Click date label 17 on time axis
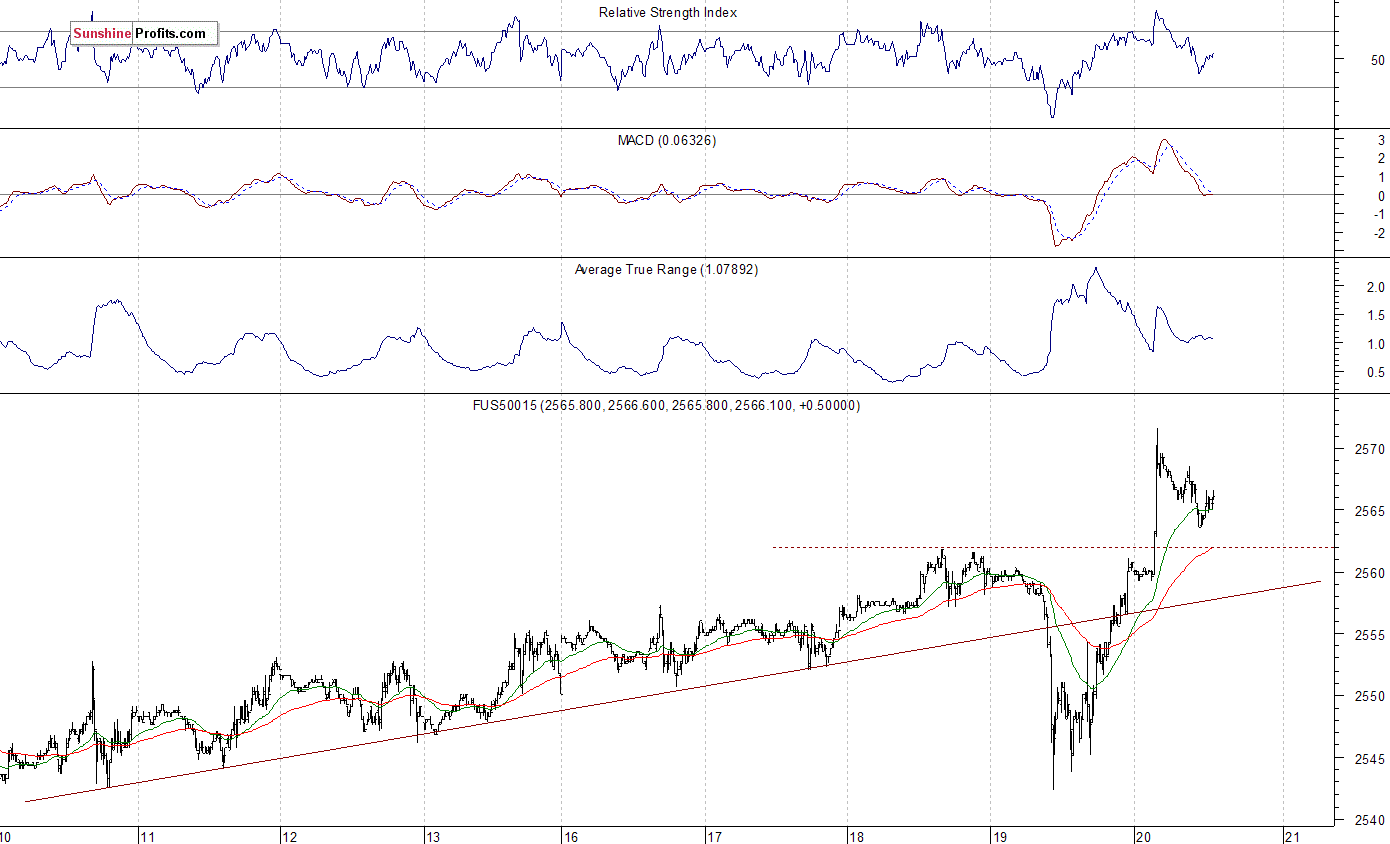Viewport: 1390px width, 844px height. tap(714, 836)
